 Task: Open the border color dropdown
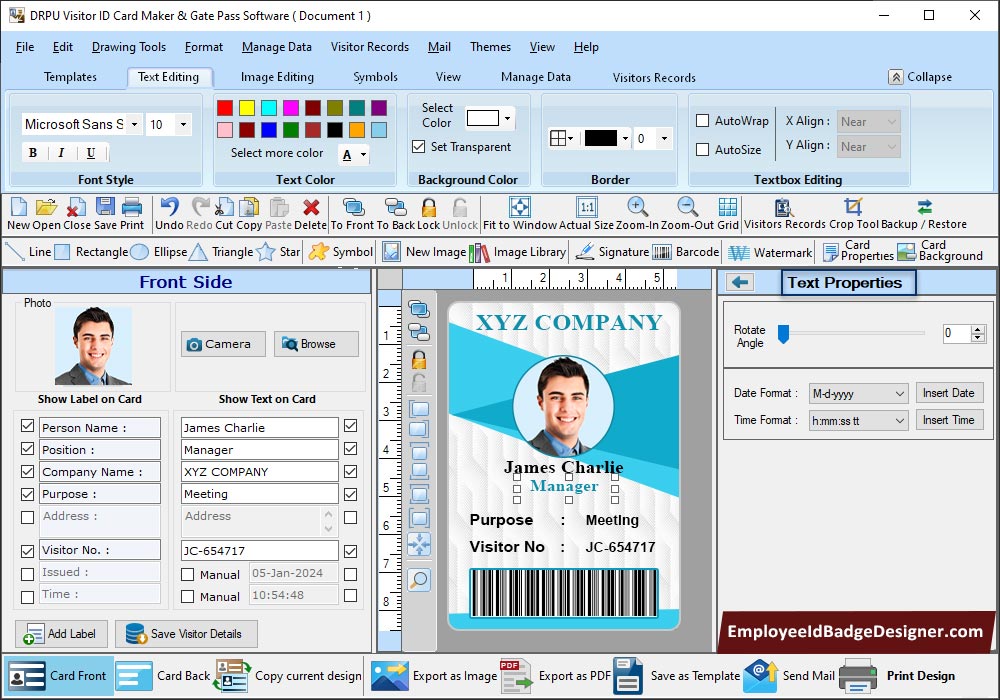(626, 138)
